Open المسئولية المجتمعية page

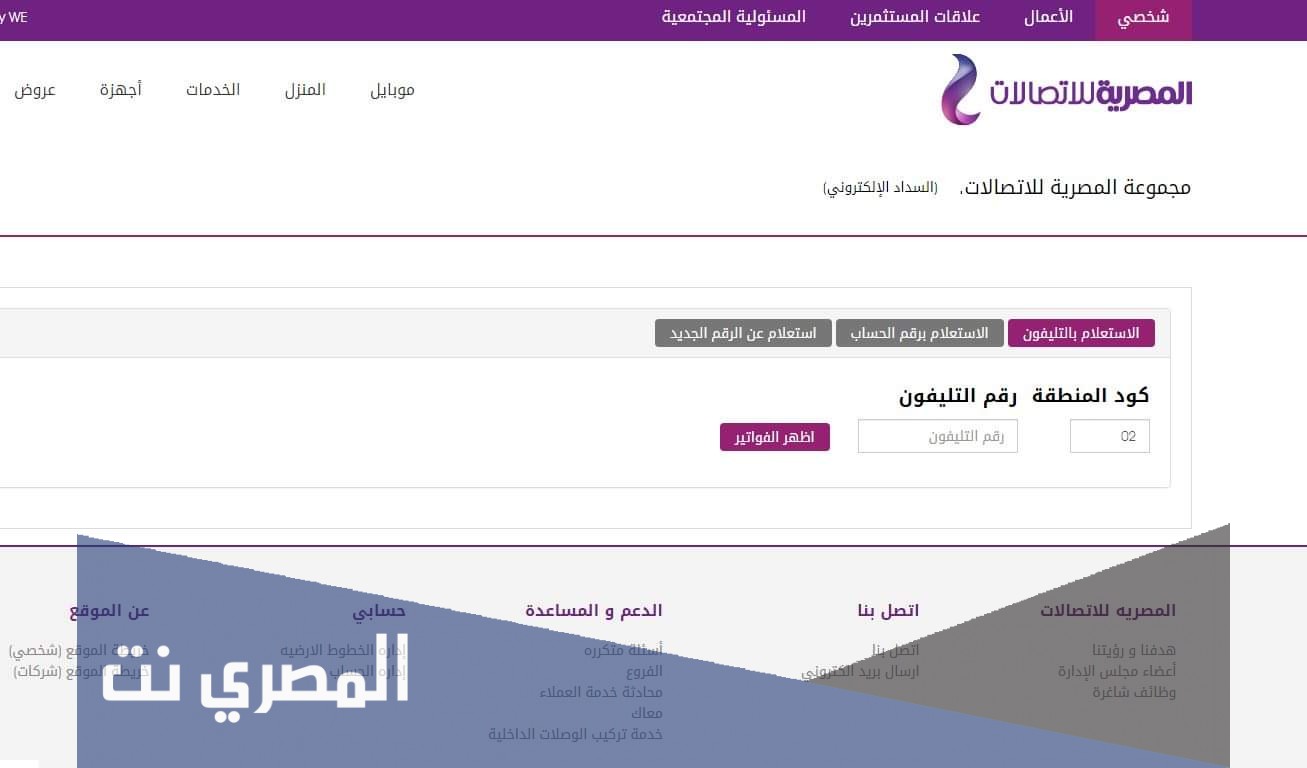(733, 18)
